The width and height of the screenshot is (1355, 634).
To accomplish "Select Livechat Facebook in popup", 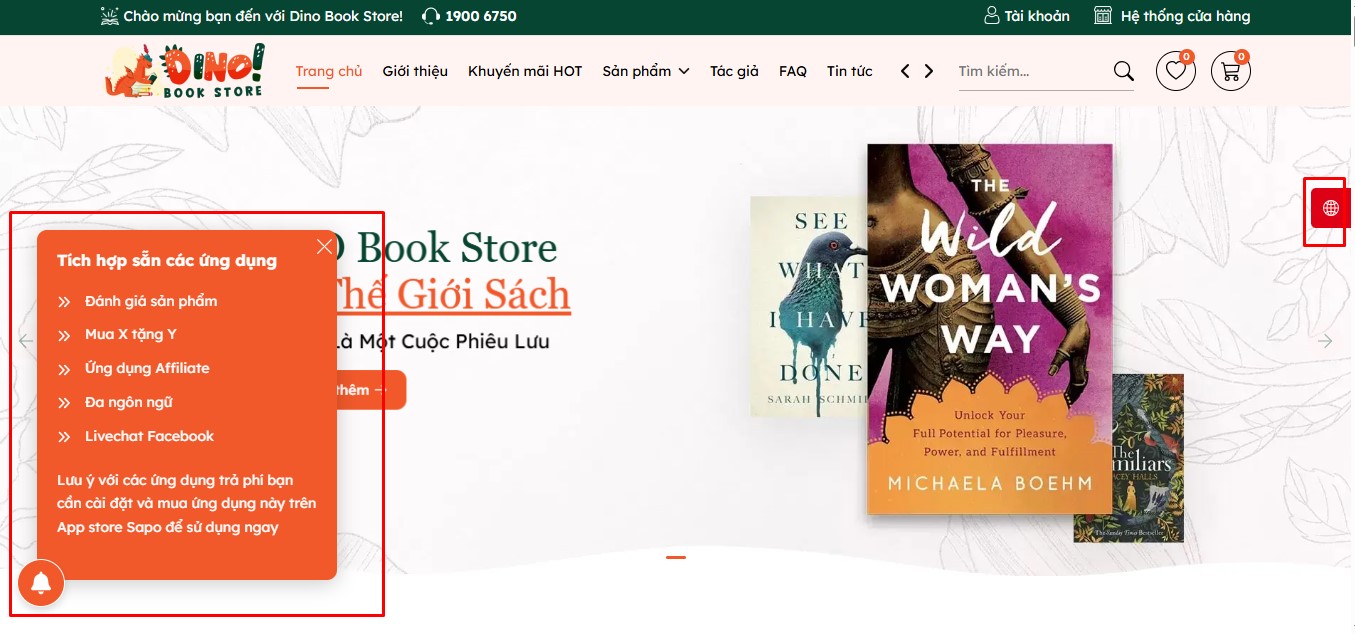I will point(149,436).
